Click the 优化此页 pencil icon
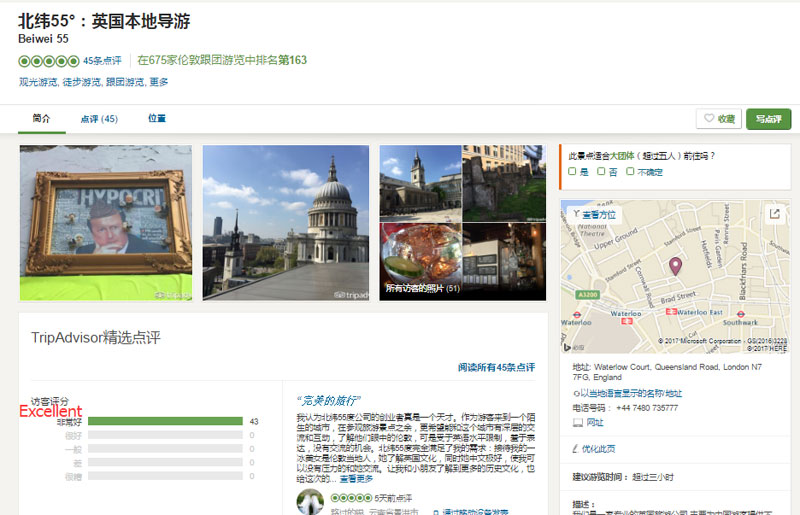Viewport: 800px width, 515px height. (x=578, y=449)
